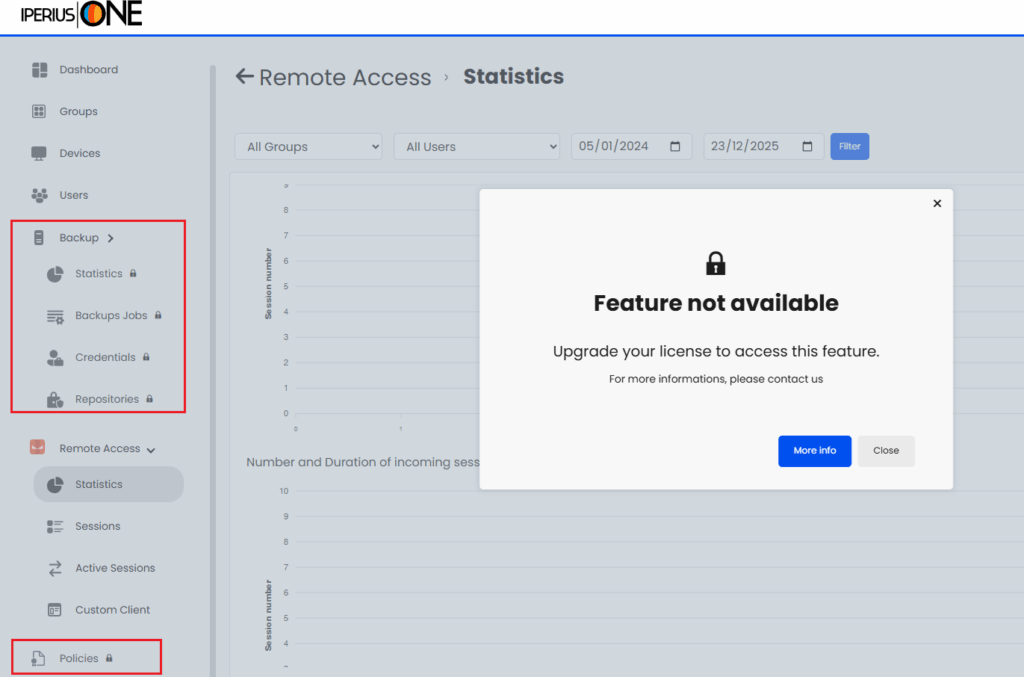The height and width of the screenshot is (677, 1024).
Task: Close the dialog with the X
Action: point(937,203)
